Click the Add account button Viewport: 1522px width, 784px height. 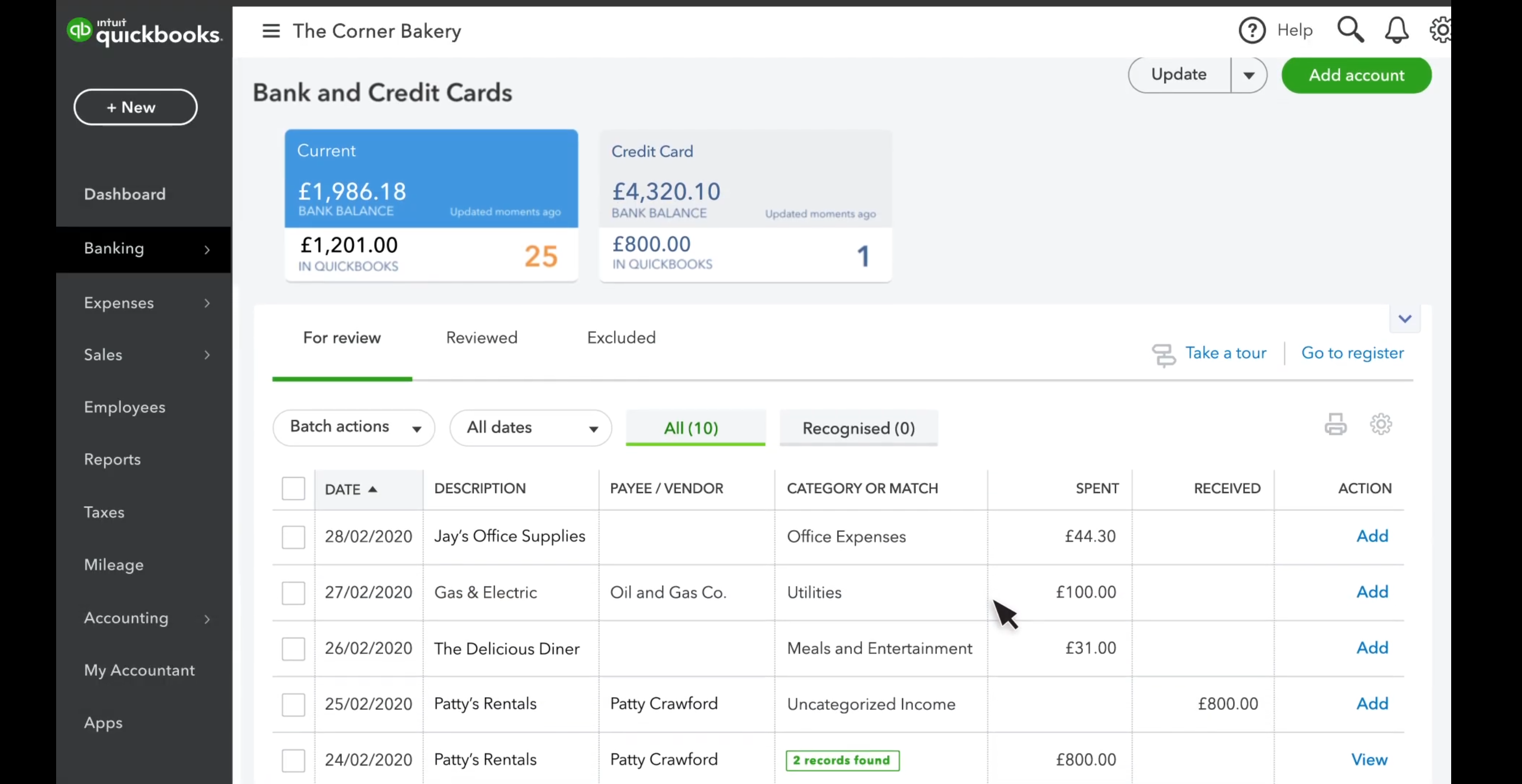pos(1356,75)
